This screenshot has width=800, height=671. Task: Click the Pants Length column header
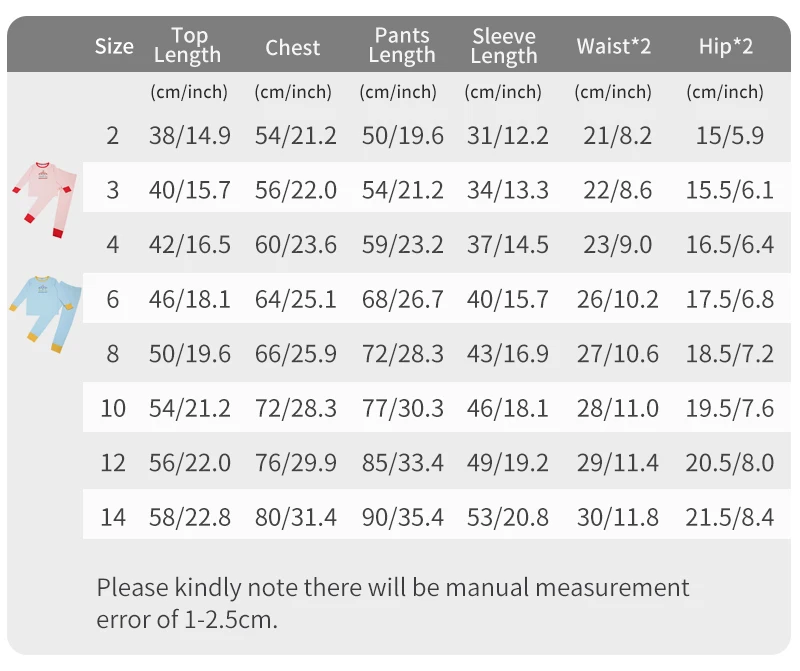(x=402, y=45)
